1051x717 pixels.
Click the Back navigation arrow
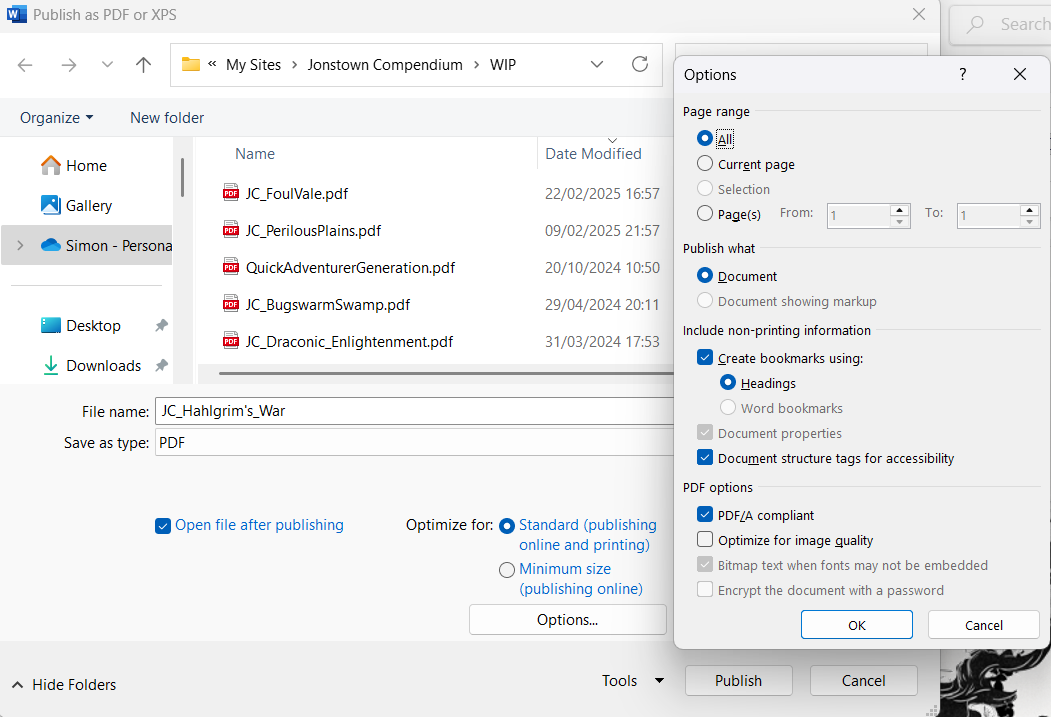pos(25,65)
